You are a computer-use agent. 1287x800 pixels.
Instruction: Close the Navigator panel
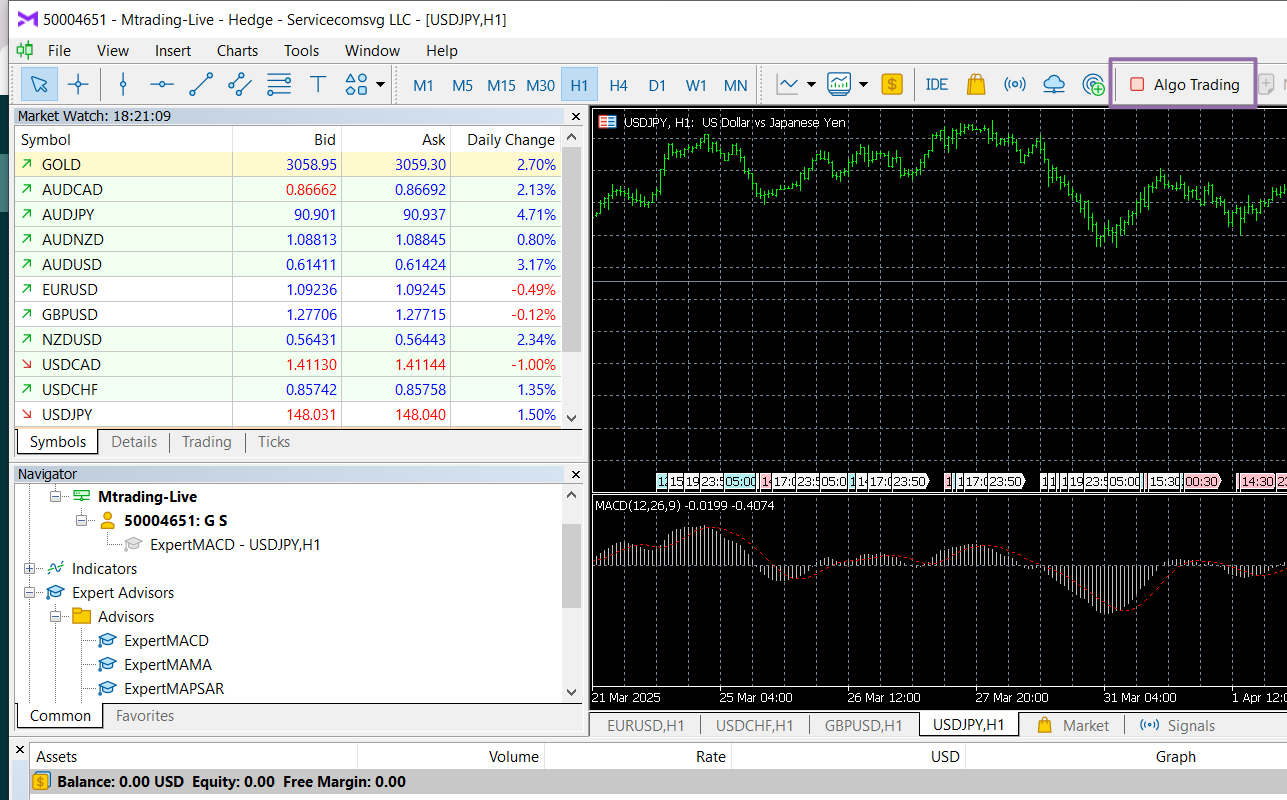(x=574, y=474)
